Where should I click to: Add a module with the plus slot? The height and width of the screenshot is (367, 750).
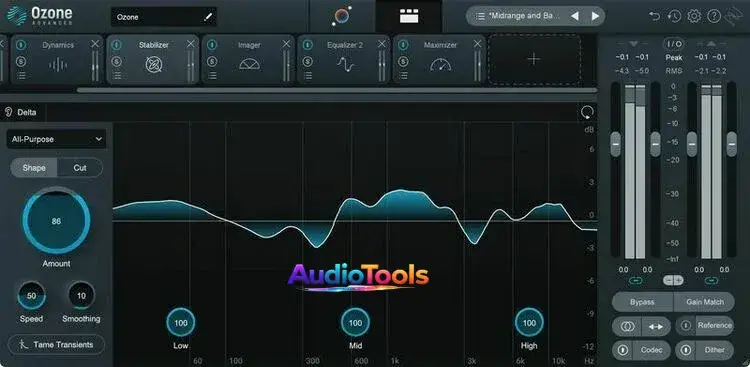click(x=534, y=59)
